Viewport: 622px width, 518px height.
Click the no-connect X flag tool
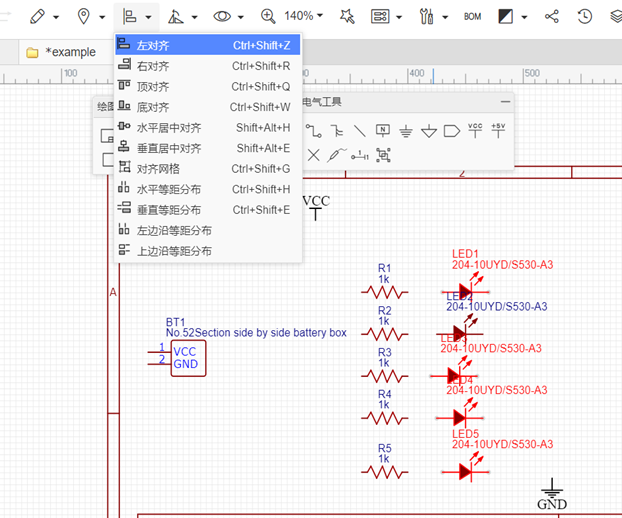tap(313, 154)
